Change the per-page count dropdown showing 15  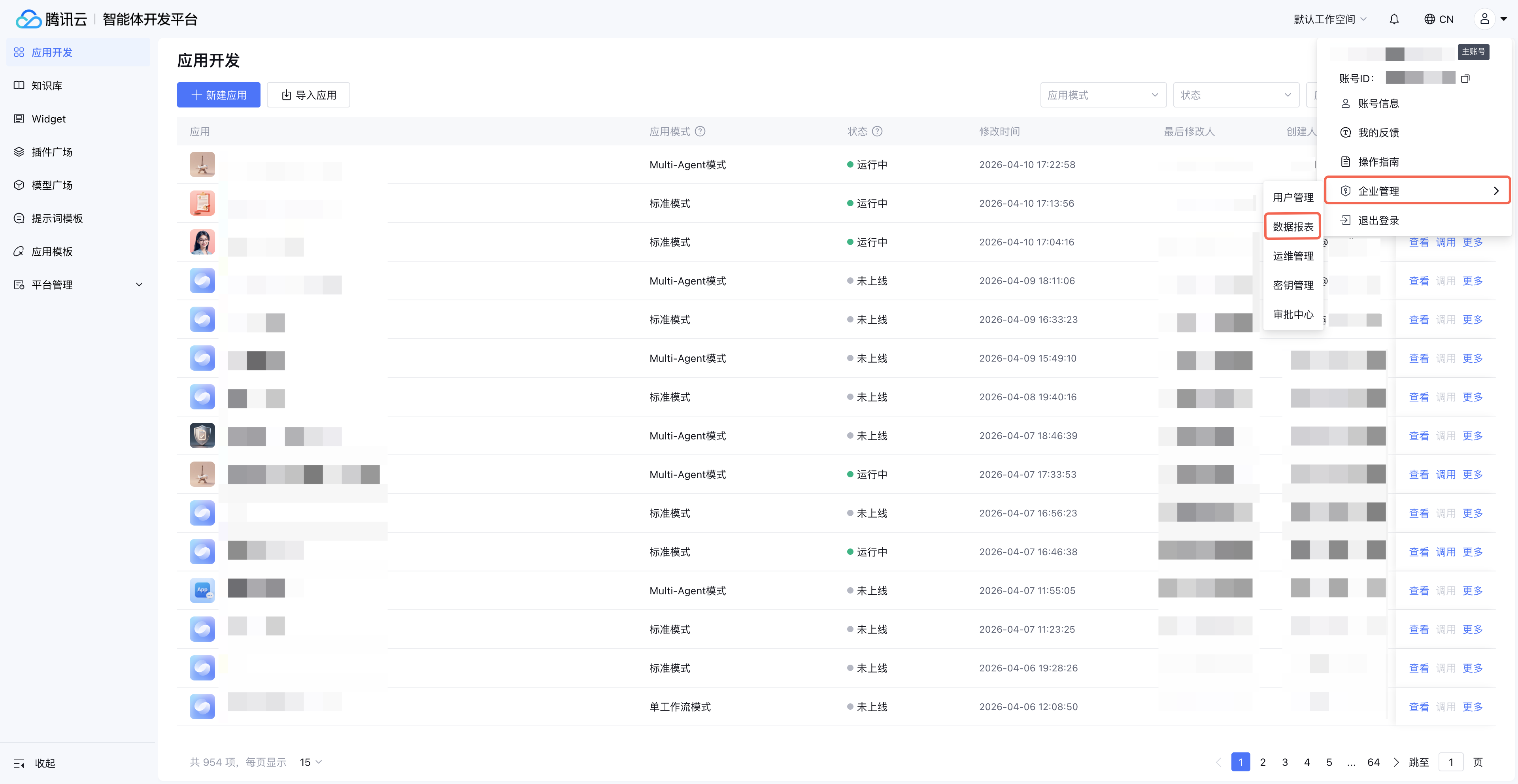(311, 762)
